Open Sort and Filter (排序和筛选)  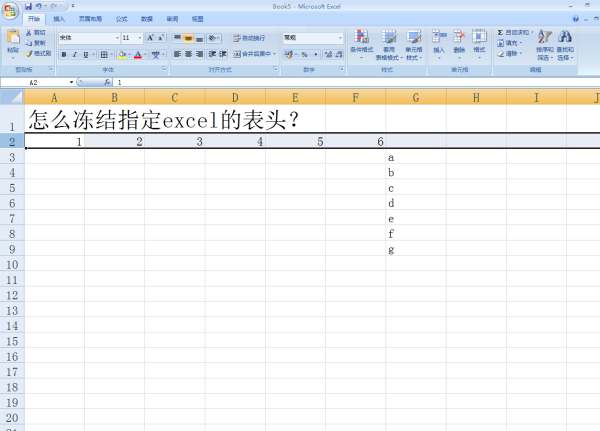545,44
